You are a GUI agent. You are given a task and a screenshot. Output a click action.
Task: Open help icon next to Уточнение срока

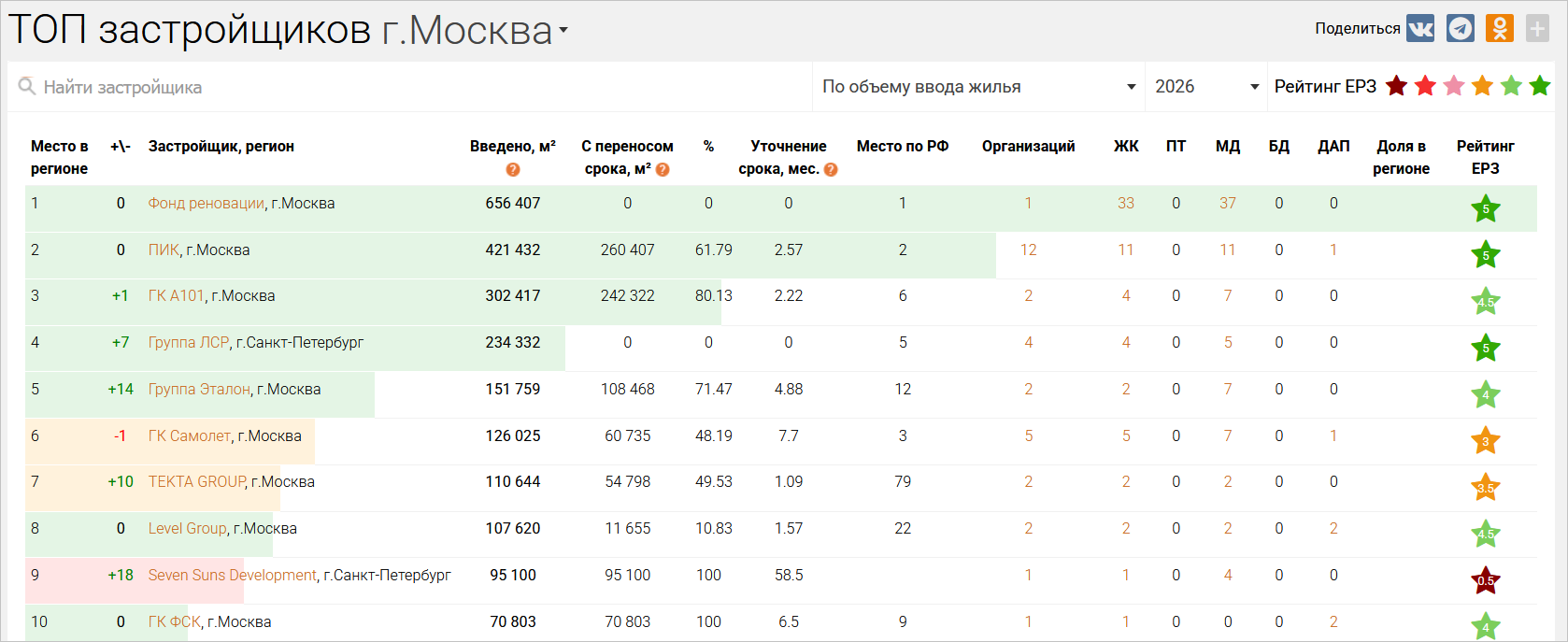click(831, 169)
